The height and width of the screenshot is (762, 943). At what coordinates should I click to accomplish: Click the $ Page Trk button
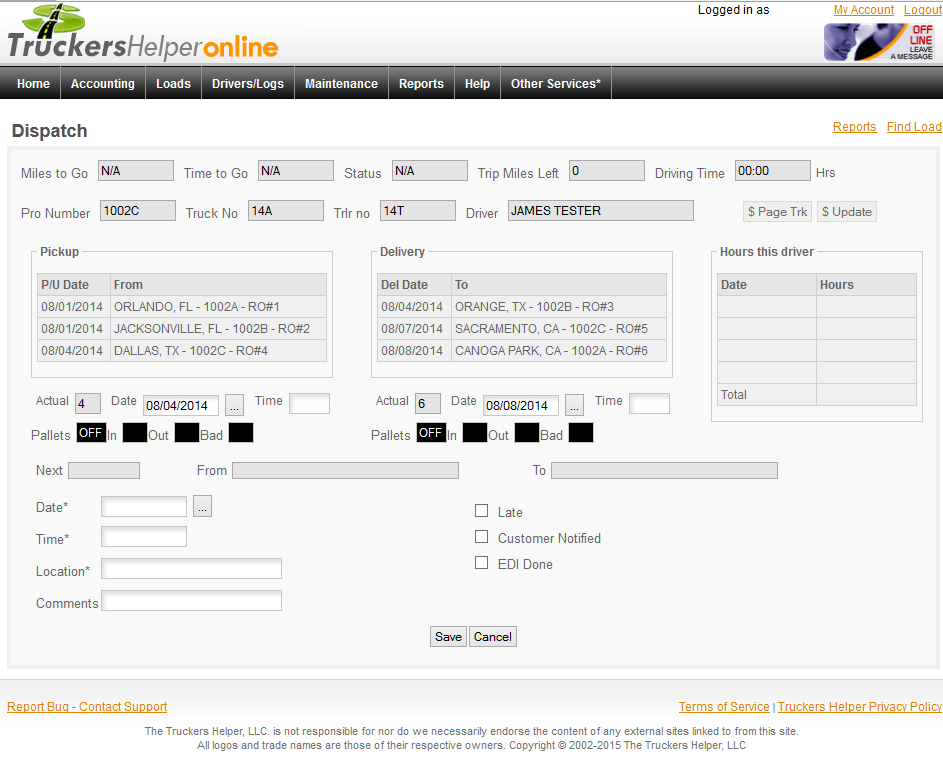(777, 212)
